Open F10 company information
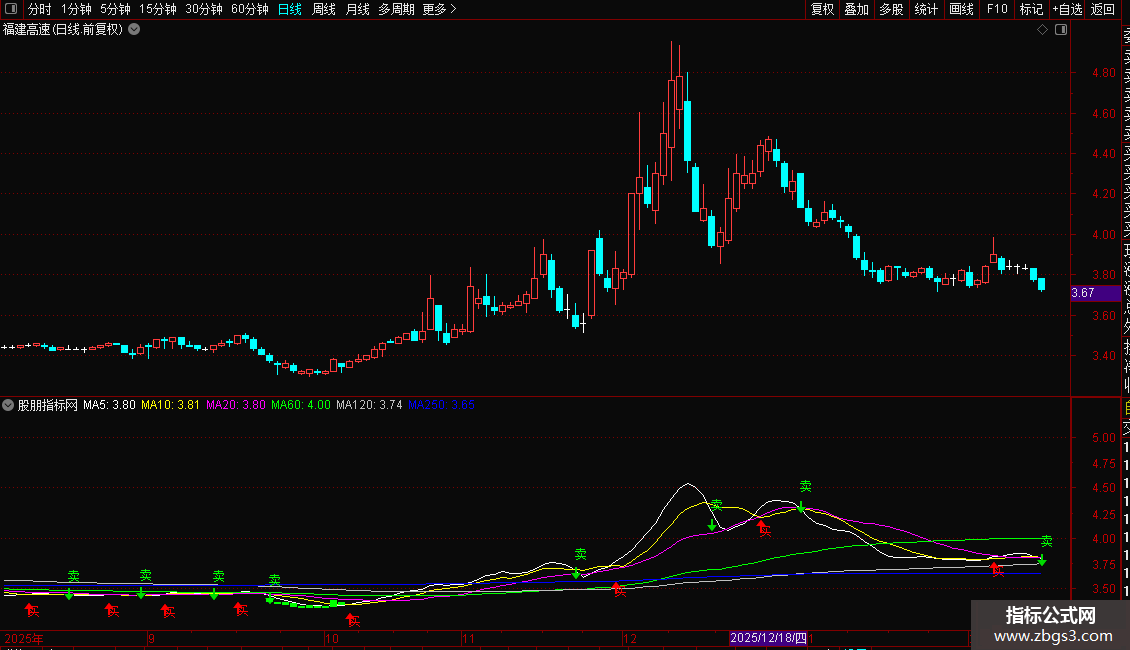1130x650 pixels. pos(997,9)
